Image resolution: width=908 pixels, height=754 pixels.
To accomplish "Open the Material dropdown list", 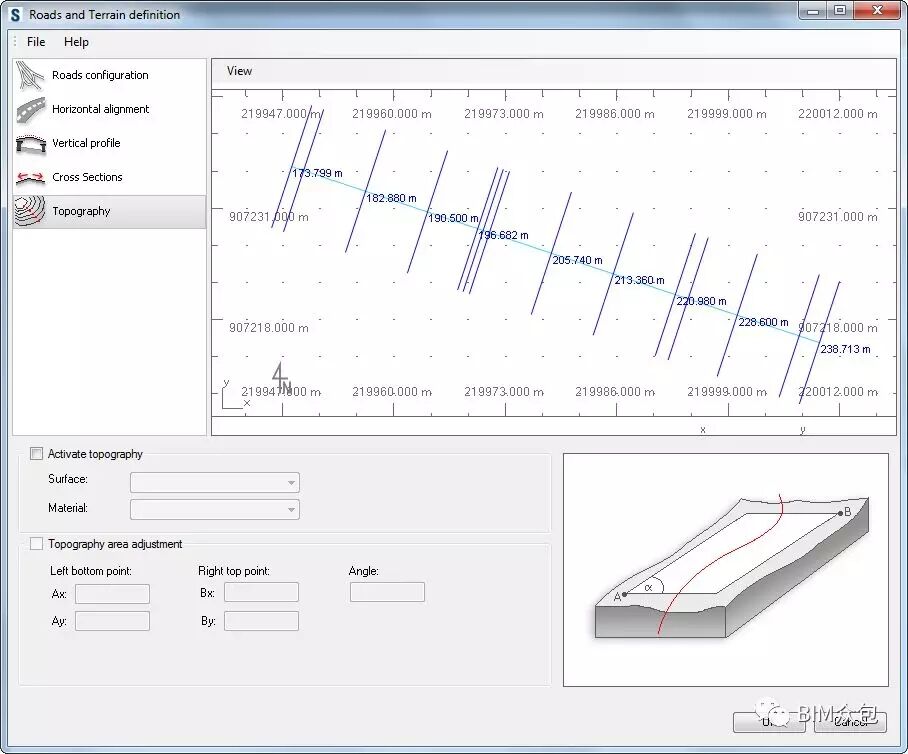I will 291,510.
